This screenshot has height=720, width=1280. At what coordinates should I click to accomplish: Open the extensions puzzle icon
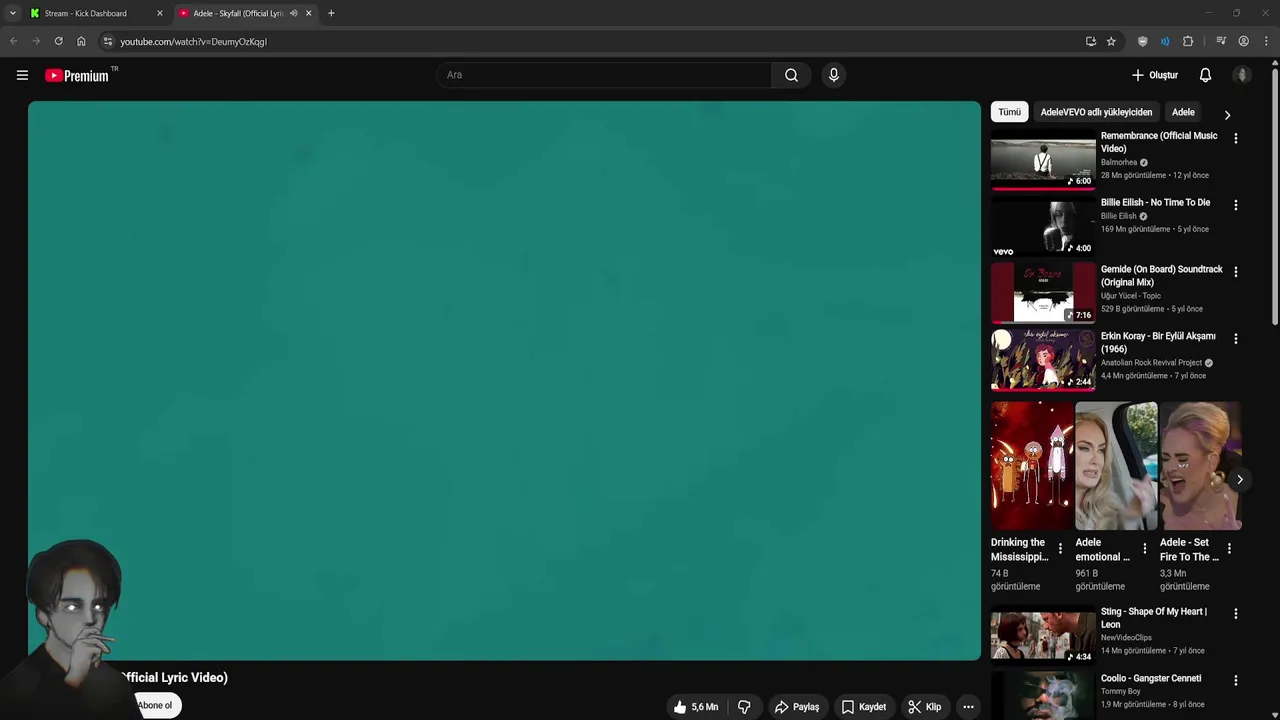tap(1188, 41)
